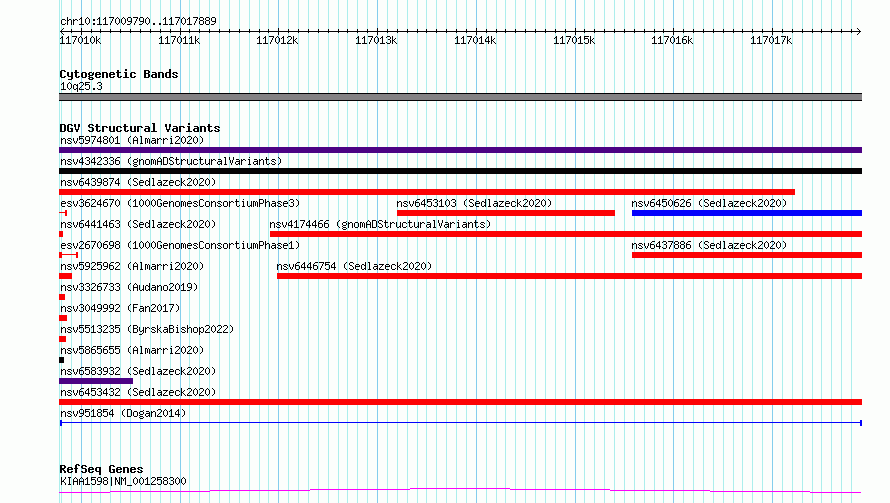Open nsv6583932 (Sedlazeck2020) label
This screenshot has height=503, width=890.
click(x=138, y=371)
